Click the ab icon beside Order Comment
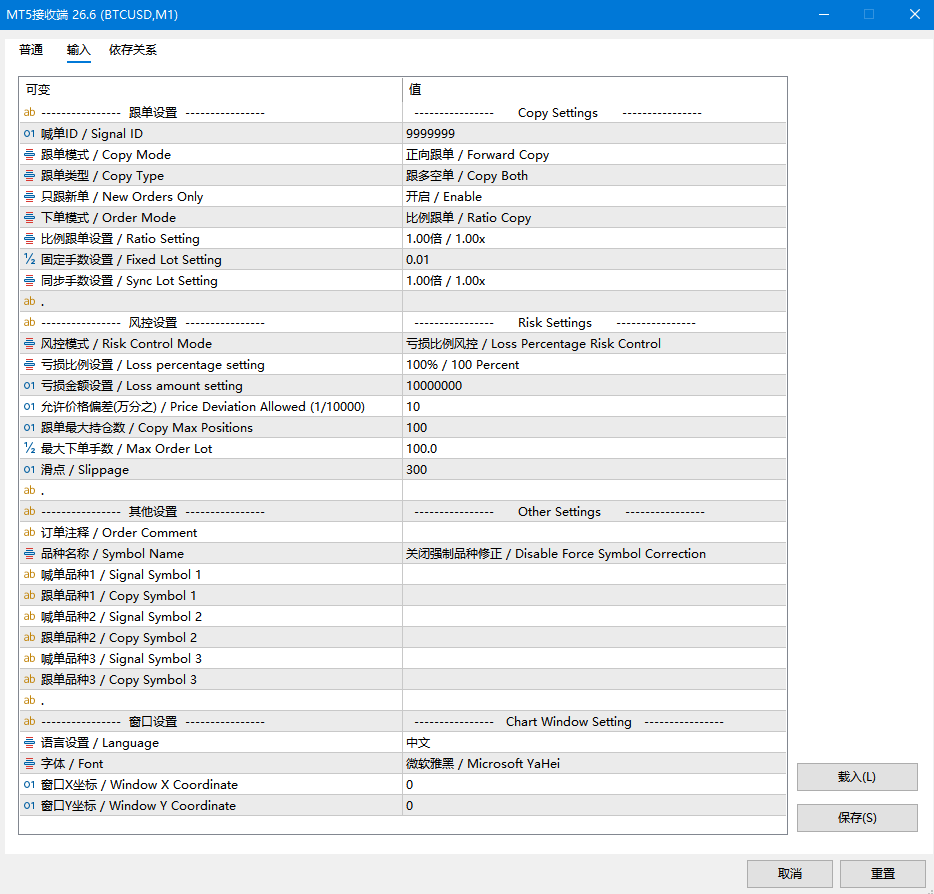Screen dimensions: 934x894 29,532
